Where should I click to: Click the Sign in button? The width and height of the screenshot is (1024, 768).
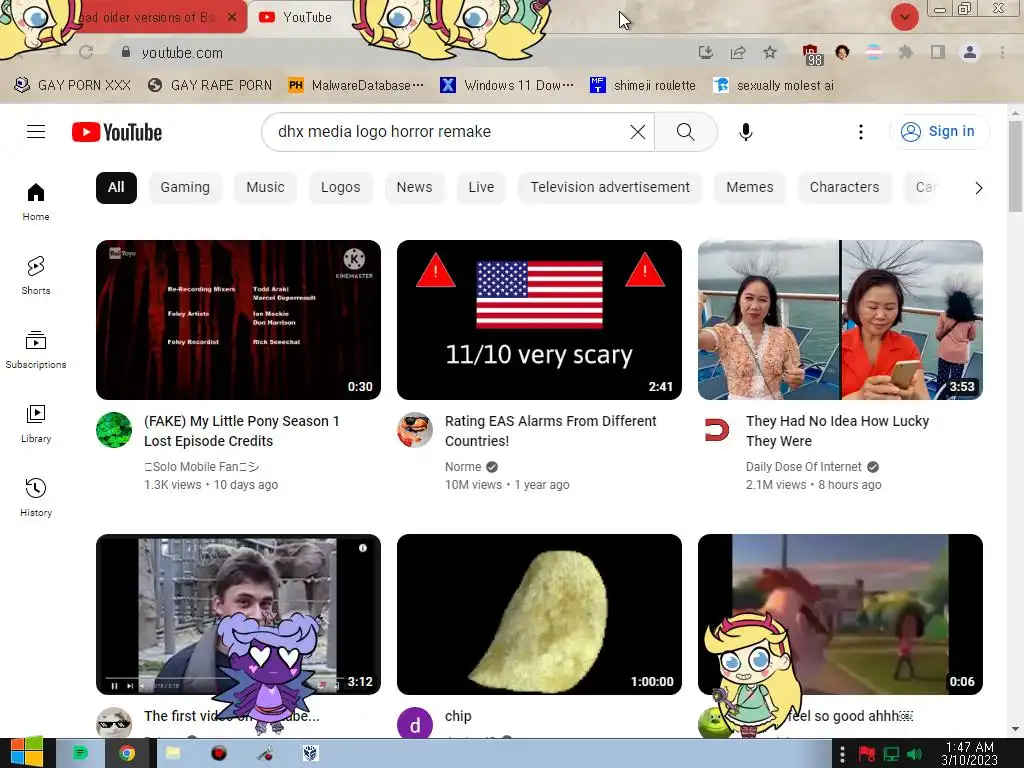point(939,132)
